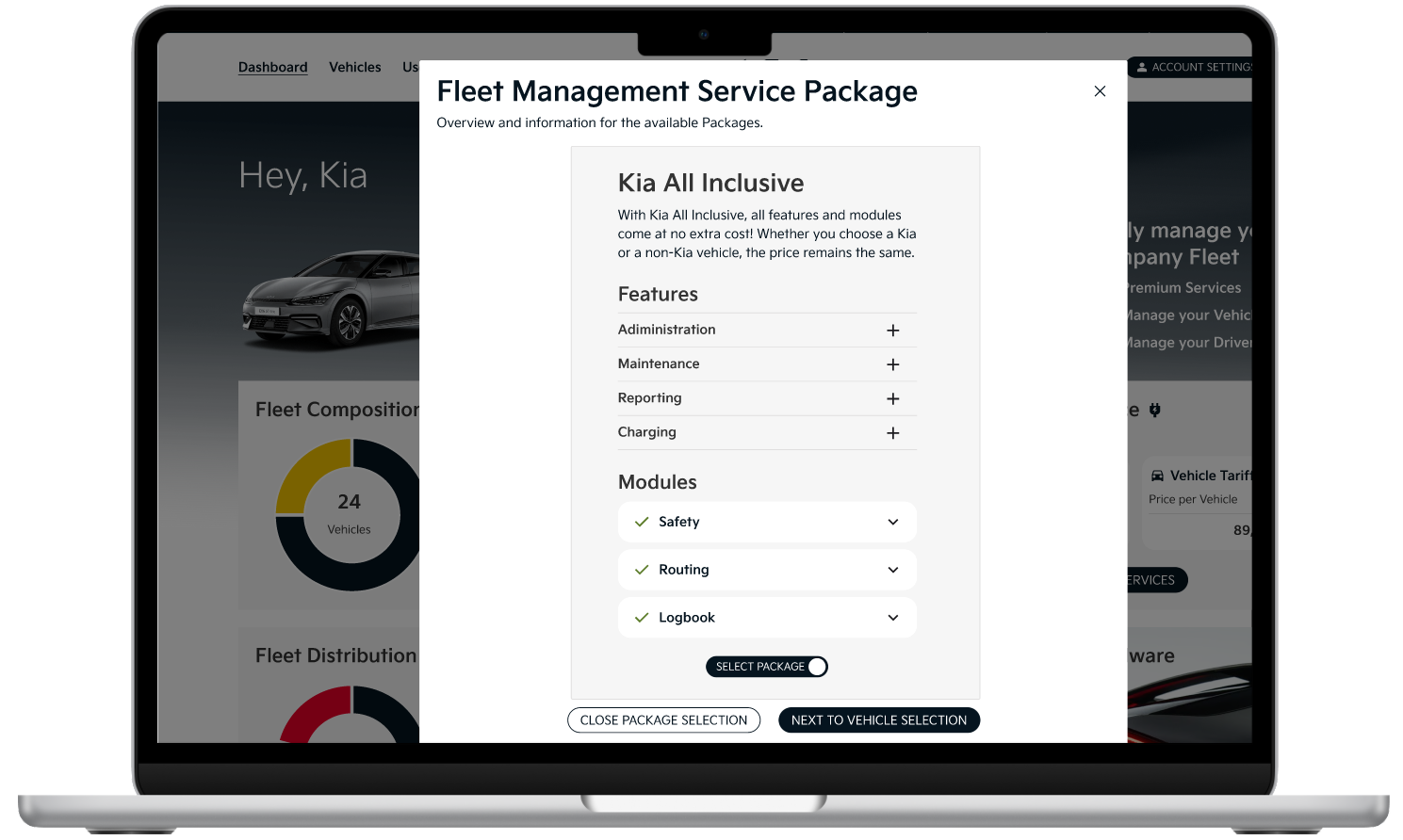Close the Fleet Management Service Package dialog

[1100, 91]
